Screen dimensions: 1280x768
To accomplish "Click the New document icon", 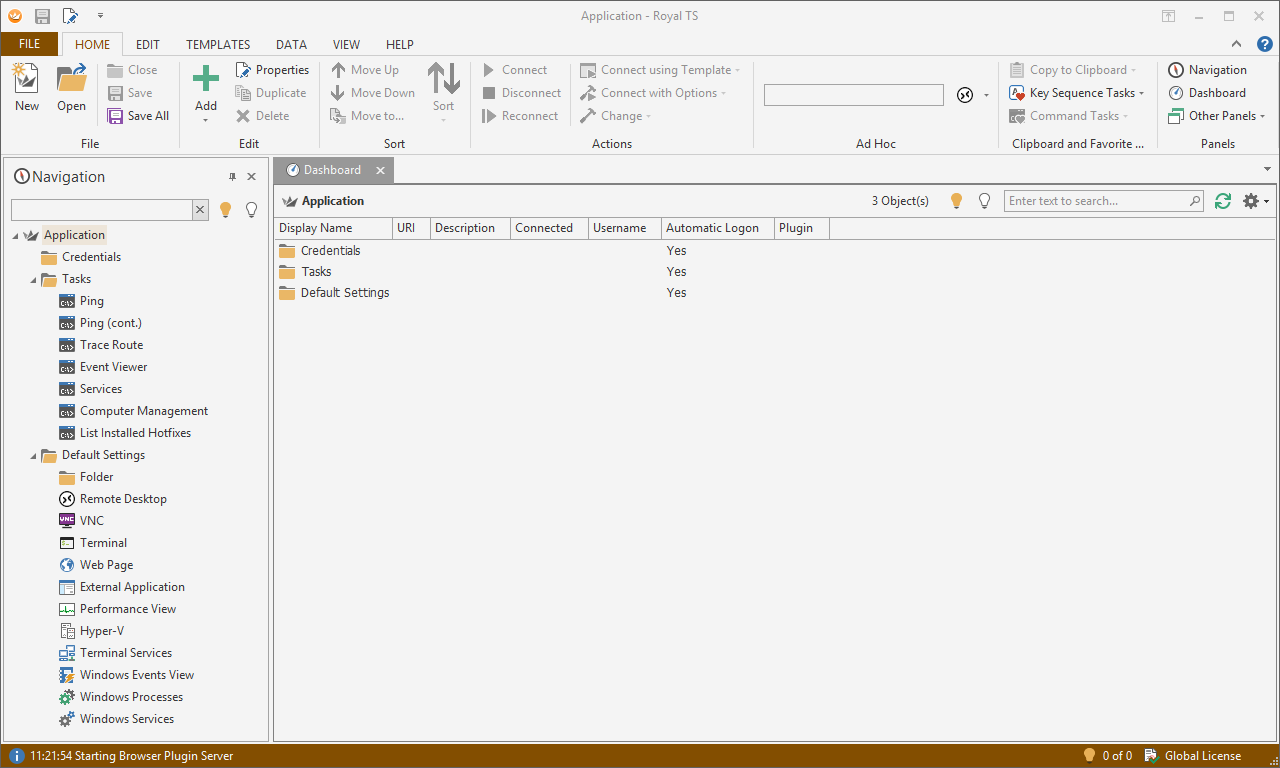I will pyautogui.click(x=26, y=79).
